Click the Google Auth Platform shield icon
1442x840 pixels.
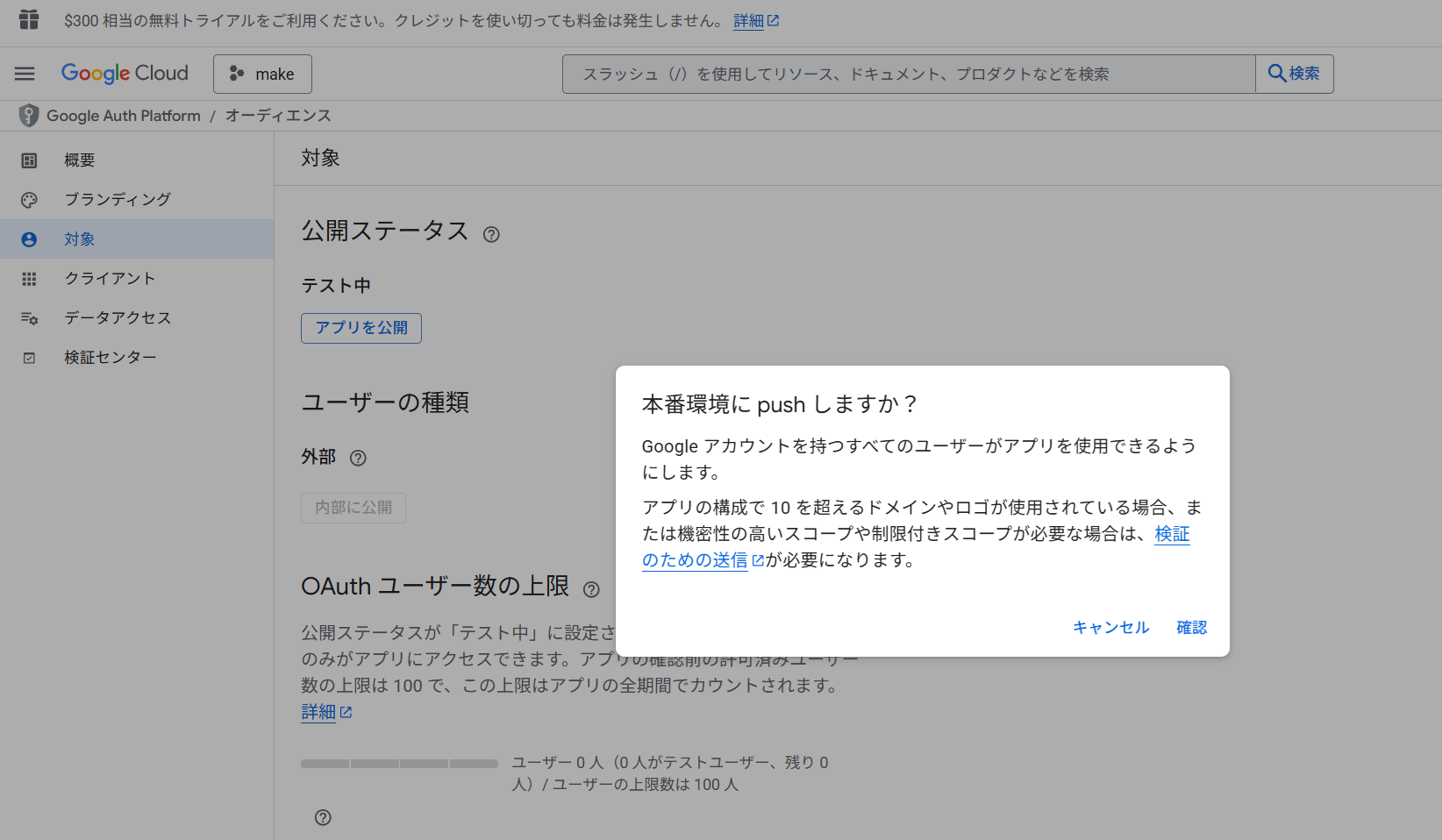click(29, 115)
